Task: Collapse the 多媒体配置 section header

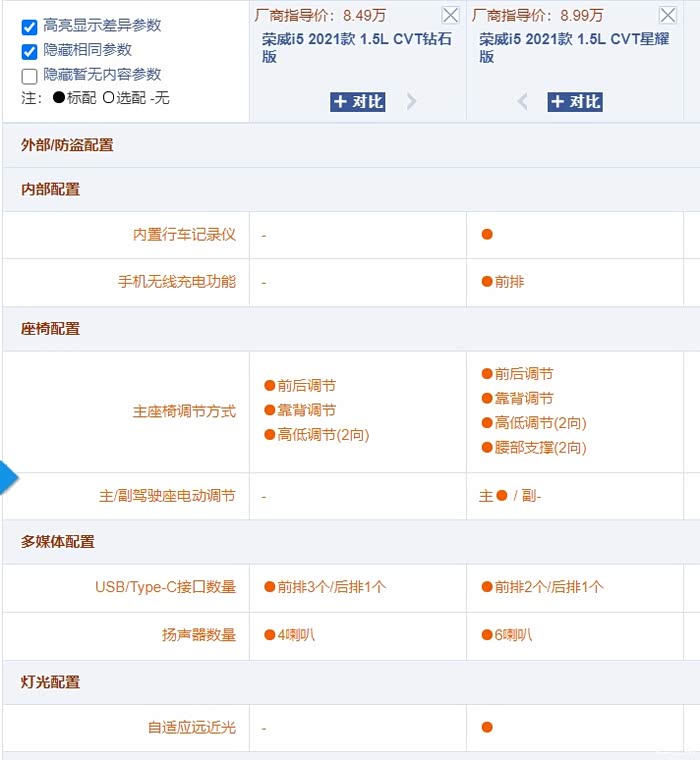Action: [x=351, y=542]
